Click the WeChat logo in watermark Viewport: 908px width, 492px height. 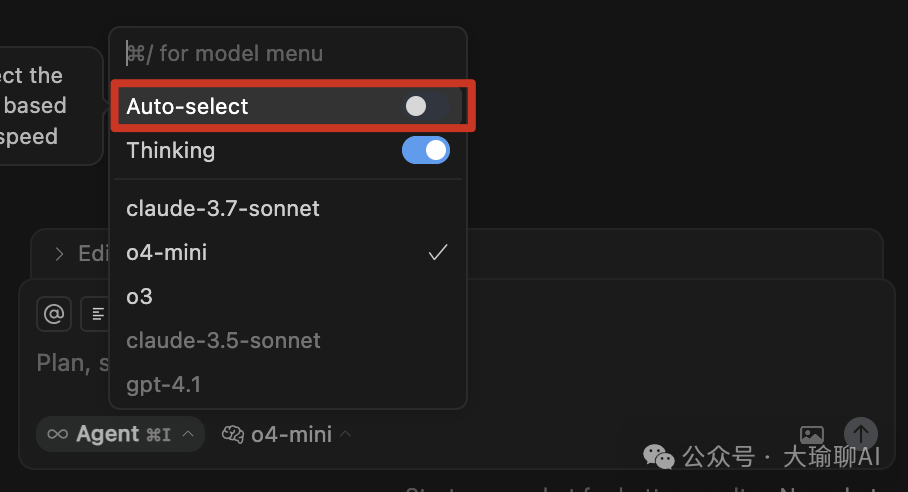(659, 457)
